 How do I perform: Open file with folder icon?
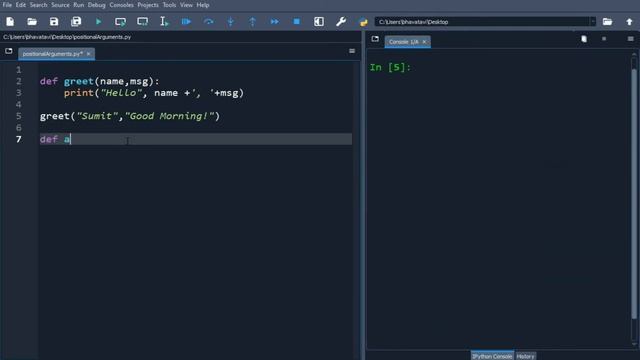point(32,22)
